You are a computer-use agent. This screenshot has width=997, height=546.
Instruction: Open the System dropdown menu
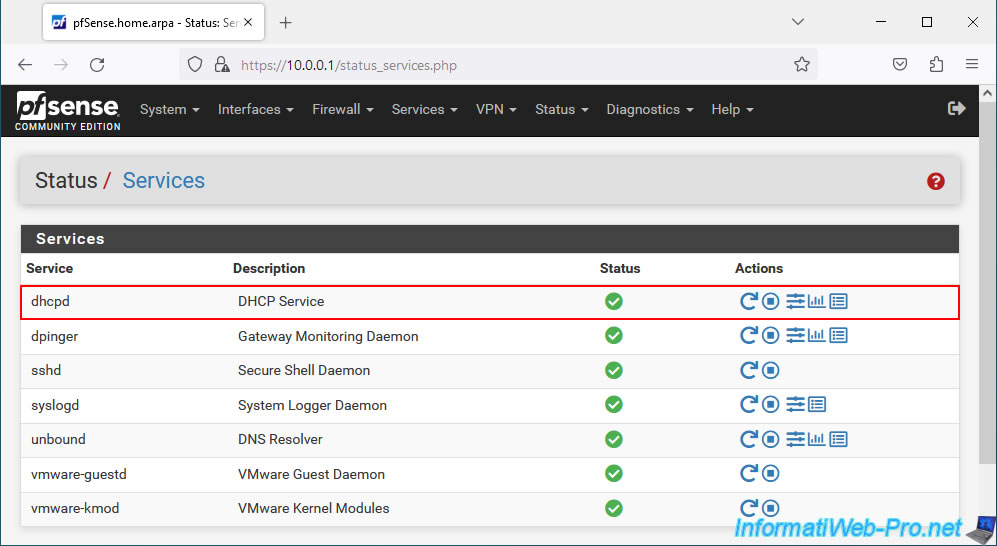coord(170,109)
